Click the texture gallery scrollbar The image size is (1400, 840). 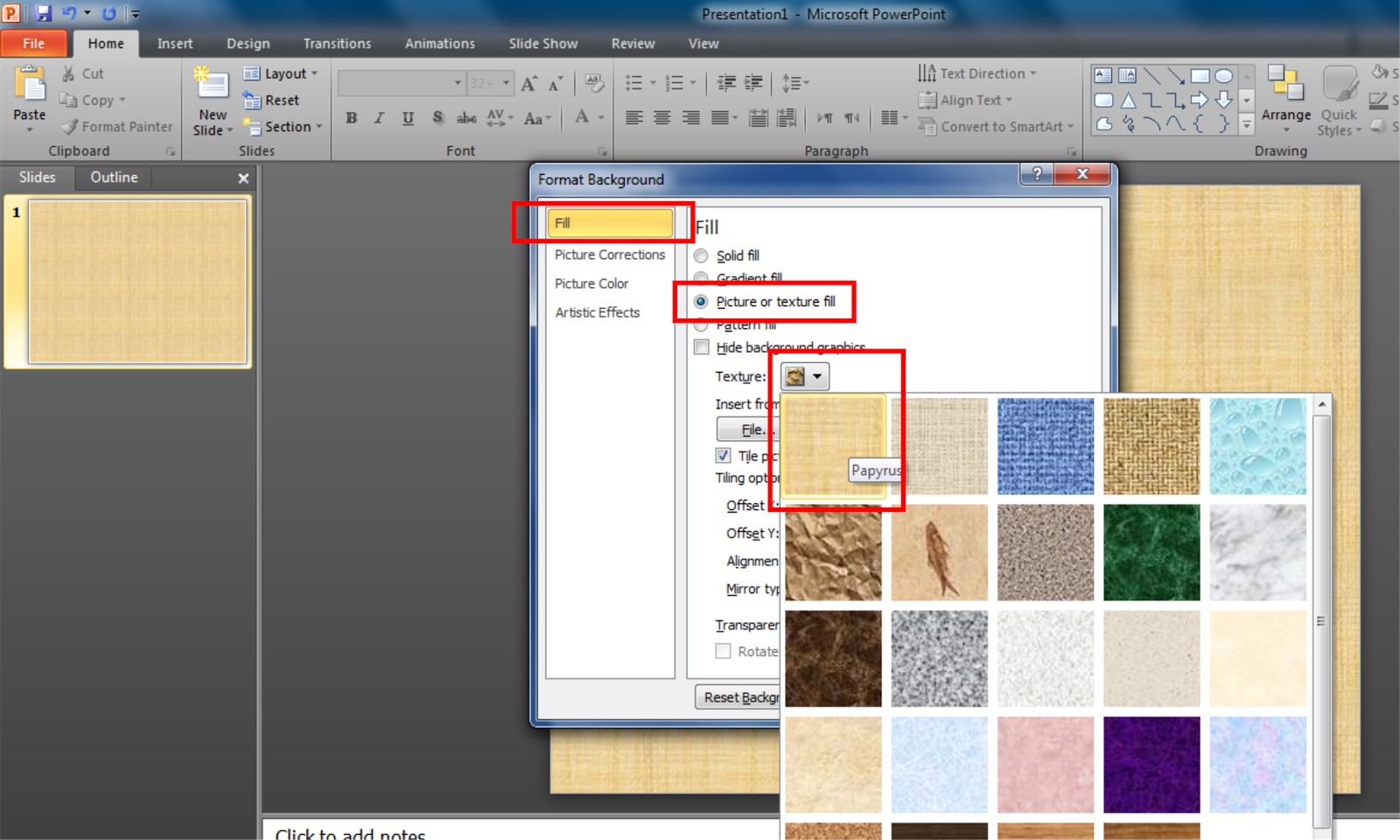(x=1322, y=621)
